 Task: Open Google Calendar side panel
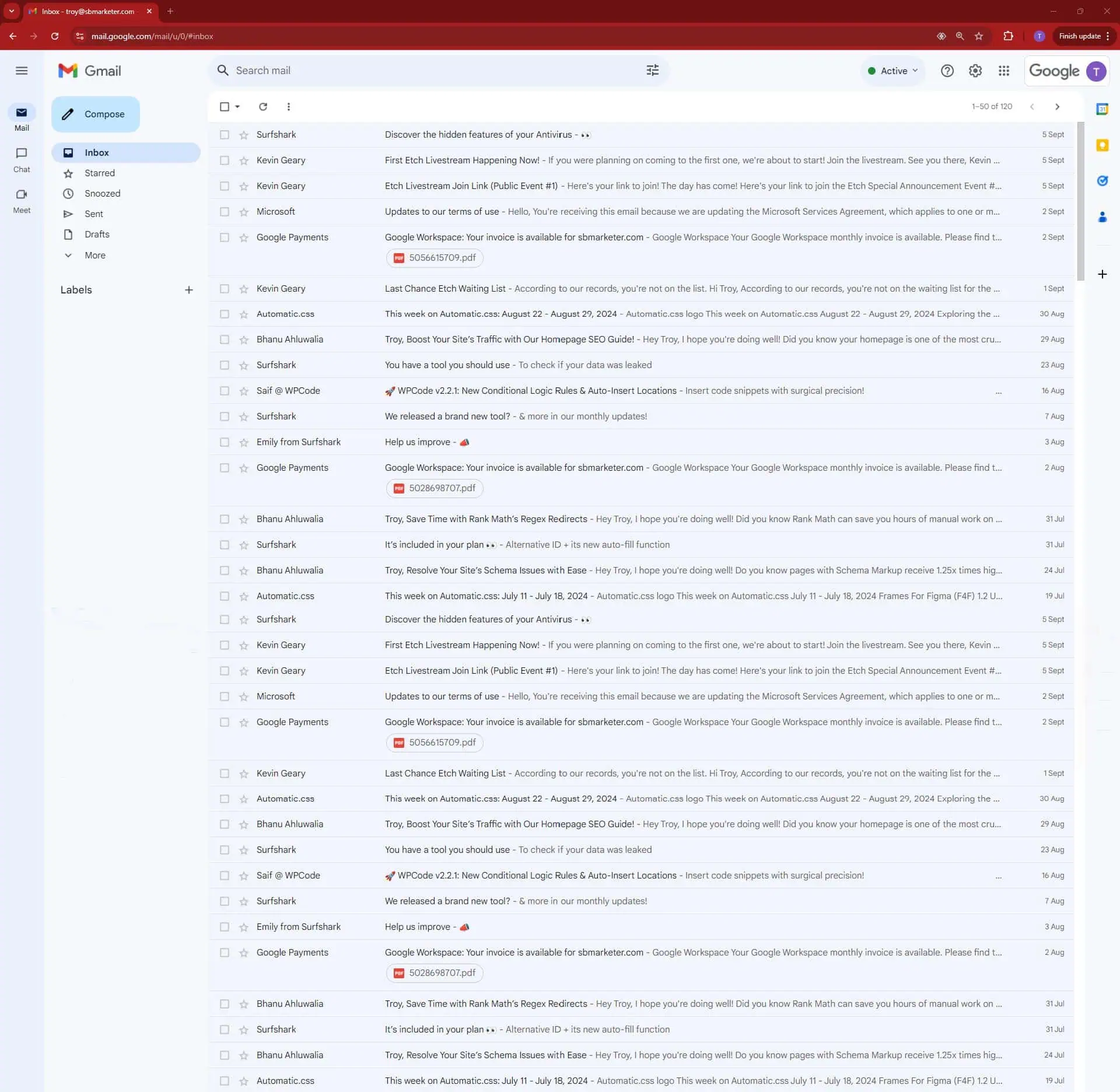[1102, 109]
